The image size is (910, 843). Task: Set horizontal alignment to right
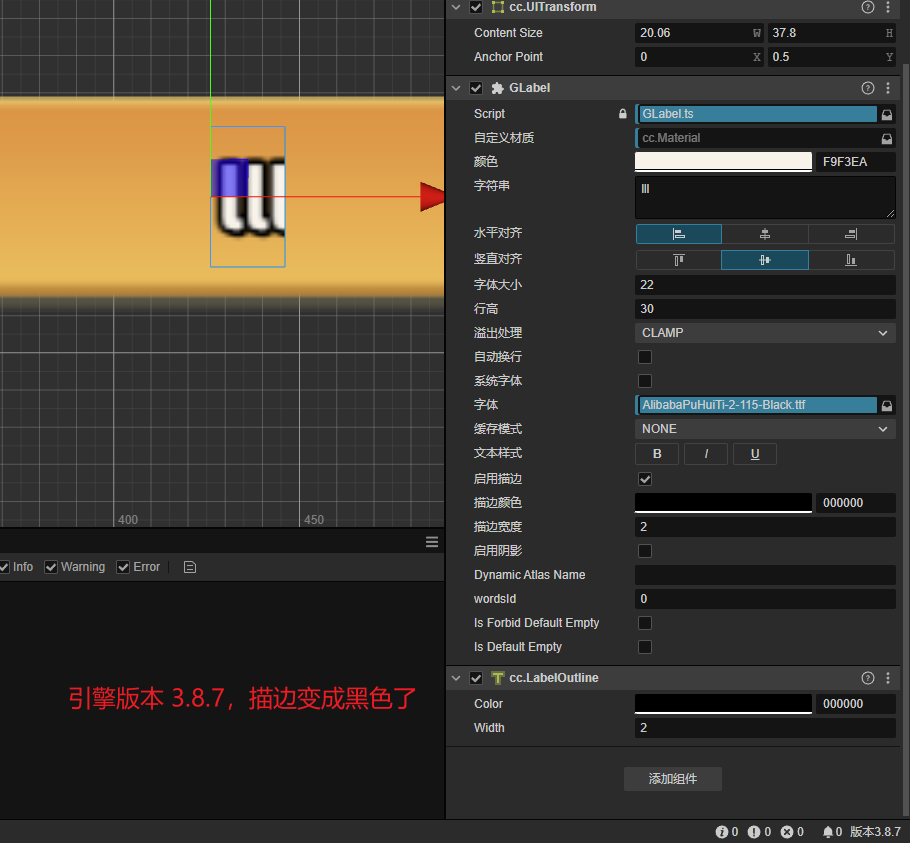point(851,234)
